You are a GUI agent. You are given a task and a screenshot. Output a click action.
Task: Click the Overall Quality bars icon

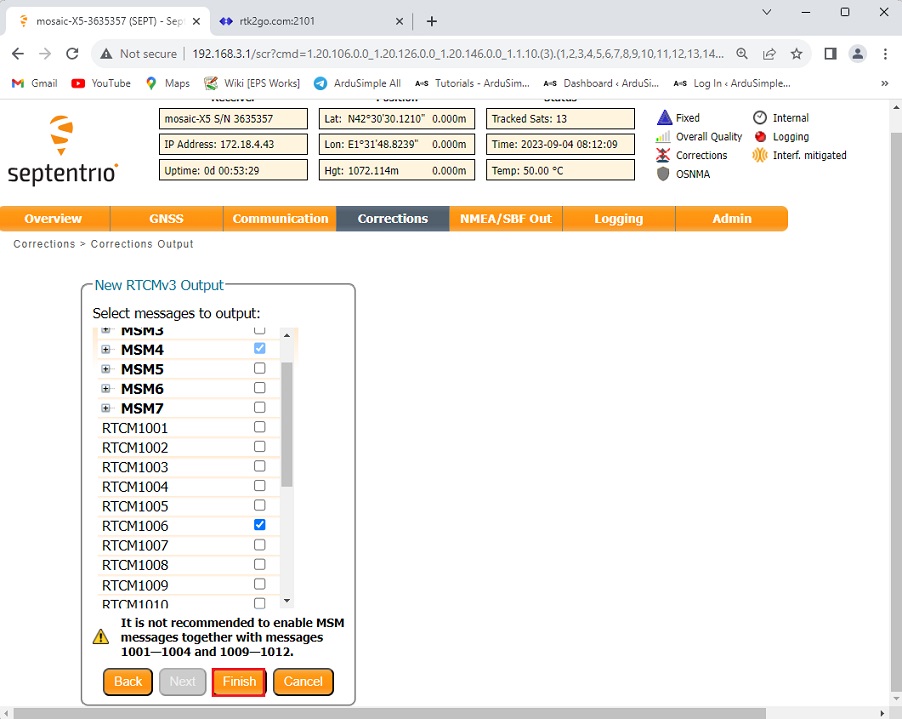663,137
